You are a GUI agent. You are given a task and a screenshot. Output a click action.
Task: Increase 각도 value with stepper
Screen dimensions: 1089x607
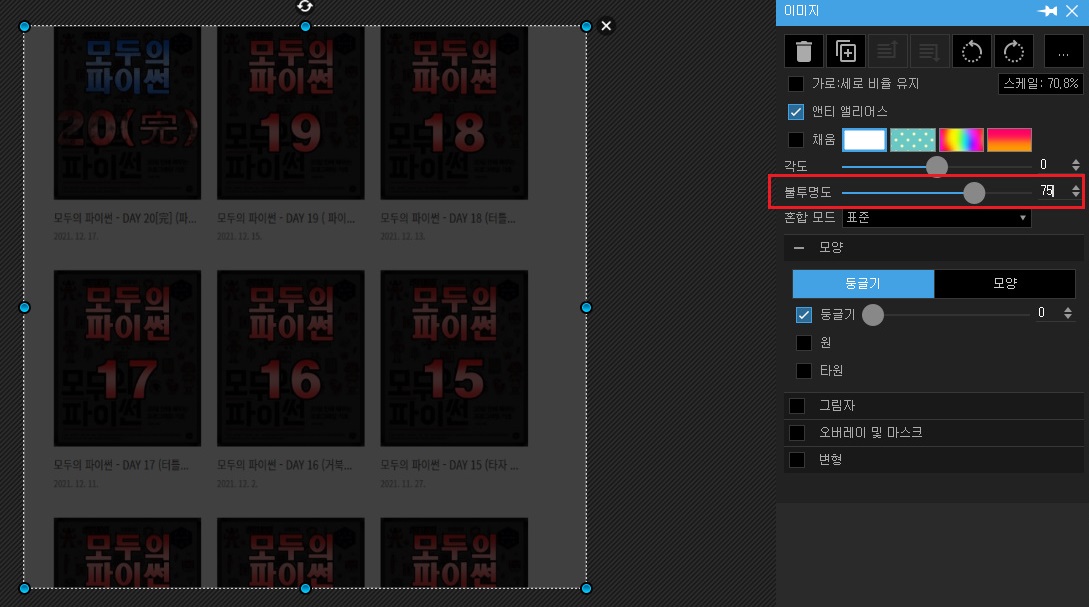(x=1076, y=162)
